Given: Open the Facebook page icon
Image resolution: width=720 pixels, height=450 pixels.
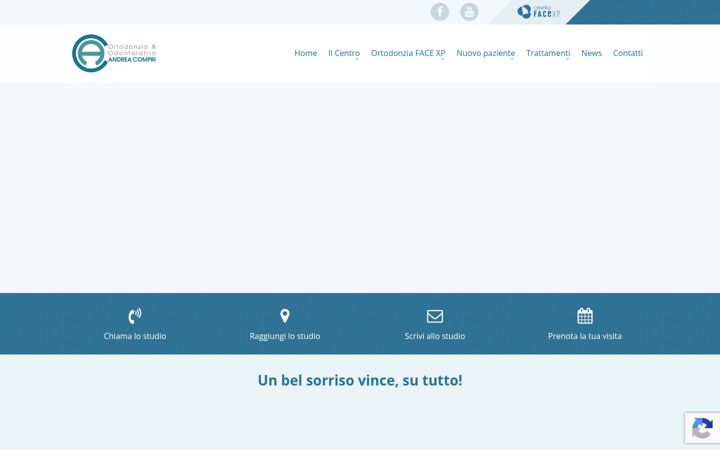Looking at the screenshot, I should coord(439,12).
